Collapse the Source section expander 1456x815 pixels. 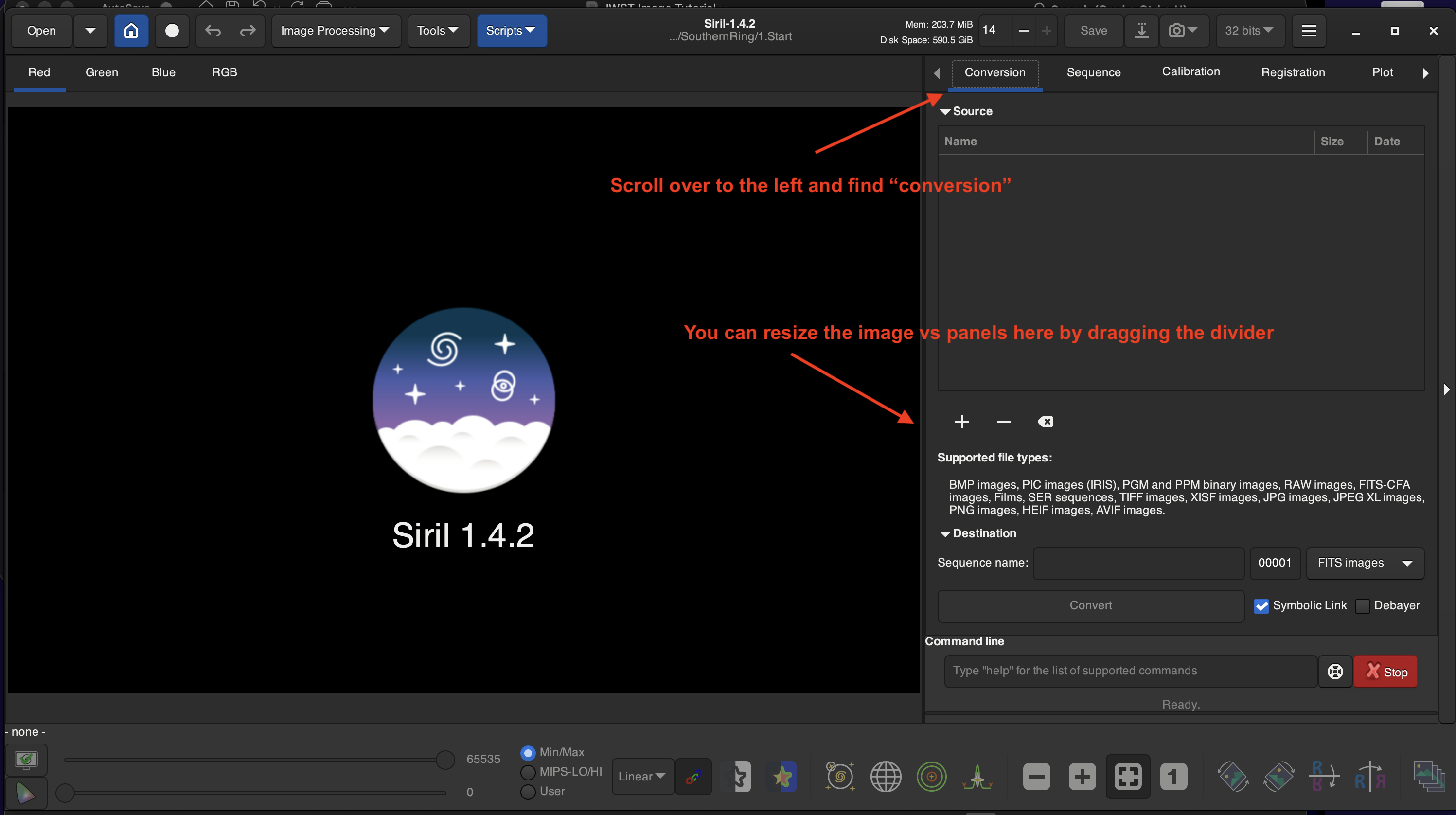click(945, 112)
